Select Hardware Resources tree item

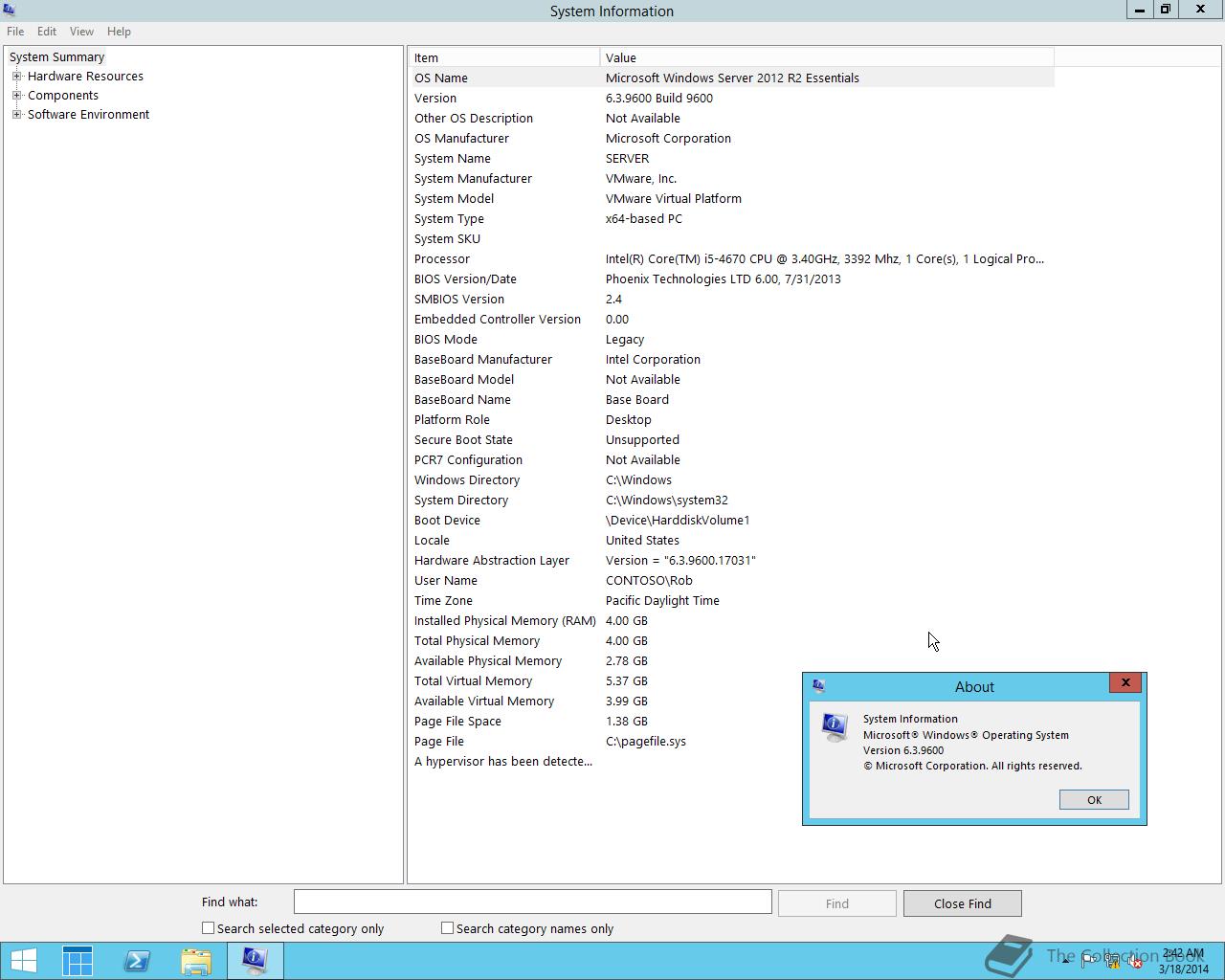tap(85, 76)
